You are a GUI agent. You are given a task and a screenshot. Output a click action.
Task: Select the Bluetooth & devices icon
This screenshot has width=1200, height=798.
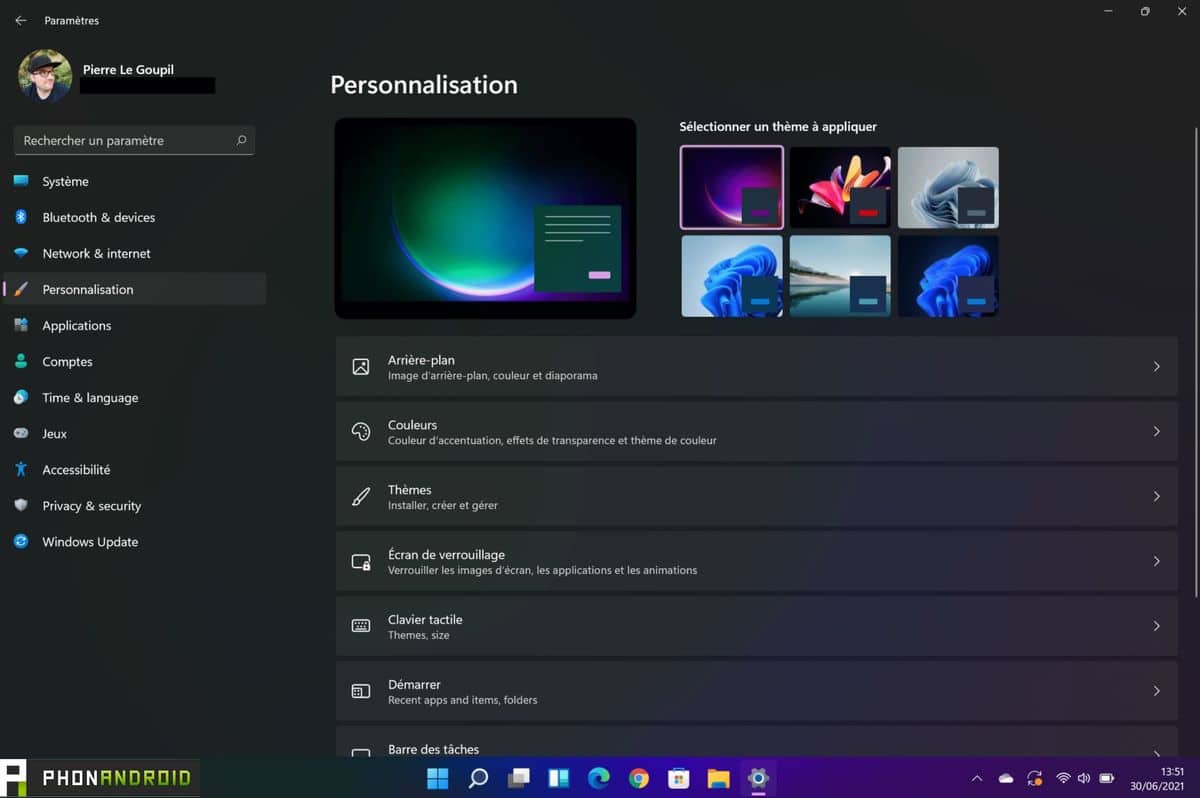coord(21,217)
